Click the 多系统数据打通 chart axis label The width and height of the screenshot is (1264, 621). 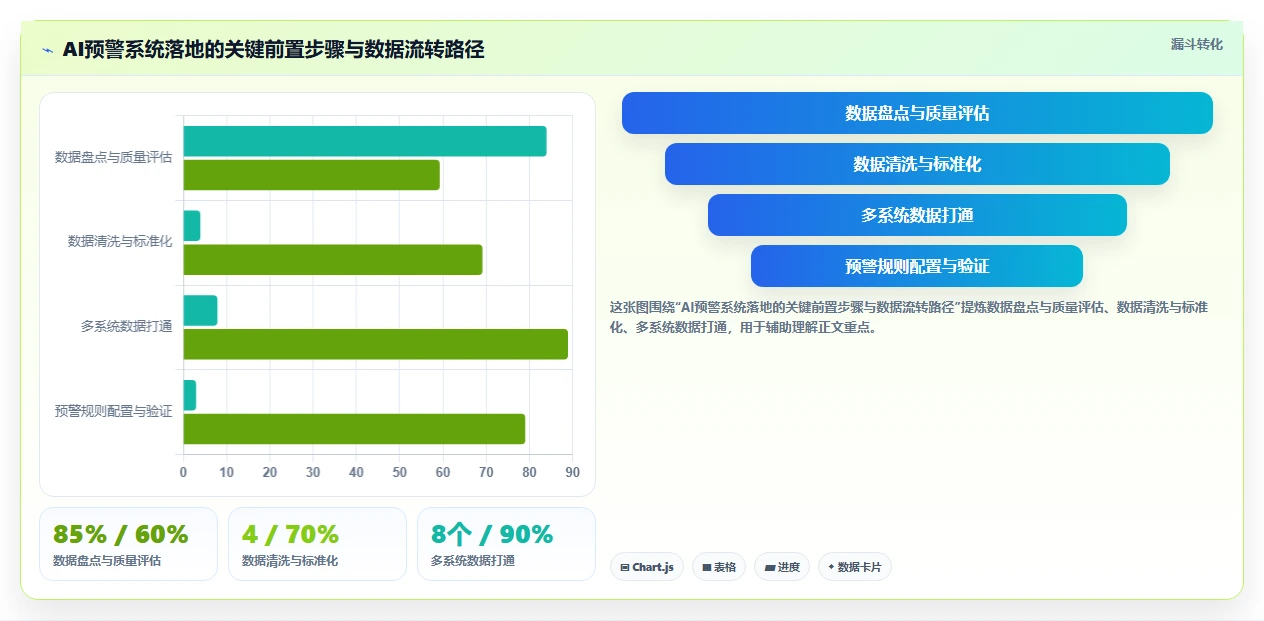click(127, 326)
